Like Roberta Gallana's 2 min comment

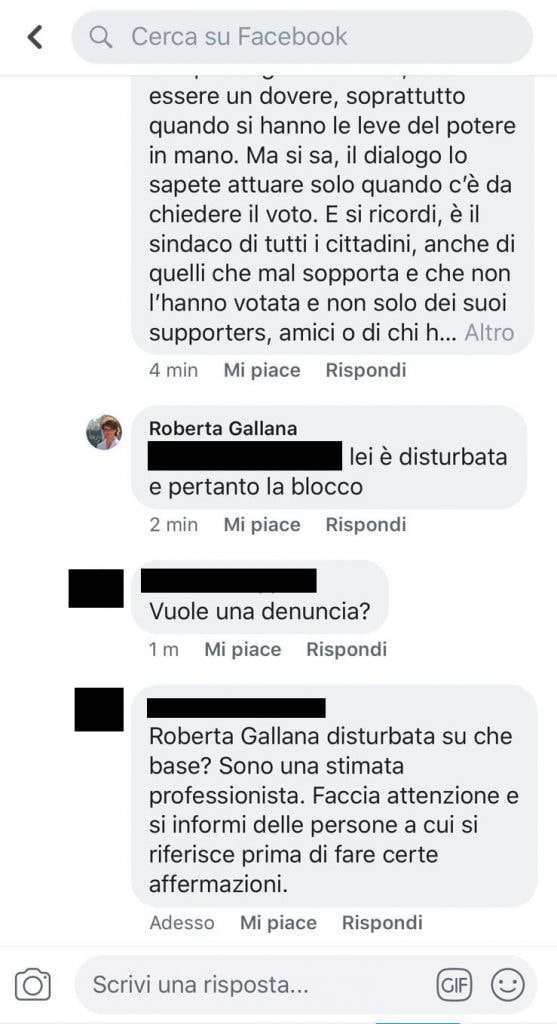tap(262, 524)
